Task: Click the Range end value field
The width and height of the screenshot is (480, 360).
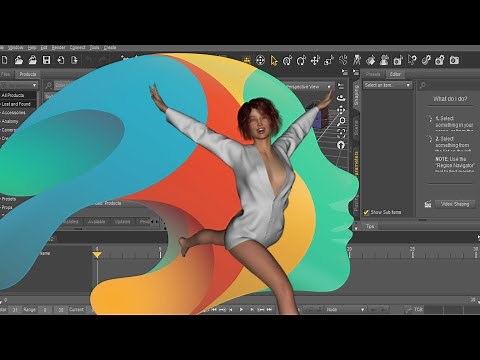Action: (x=60, y=310)
